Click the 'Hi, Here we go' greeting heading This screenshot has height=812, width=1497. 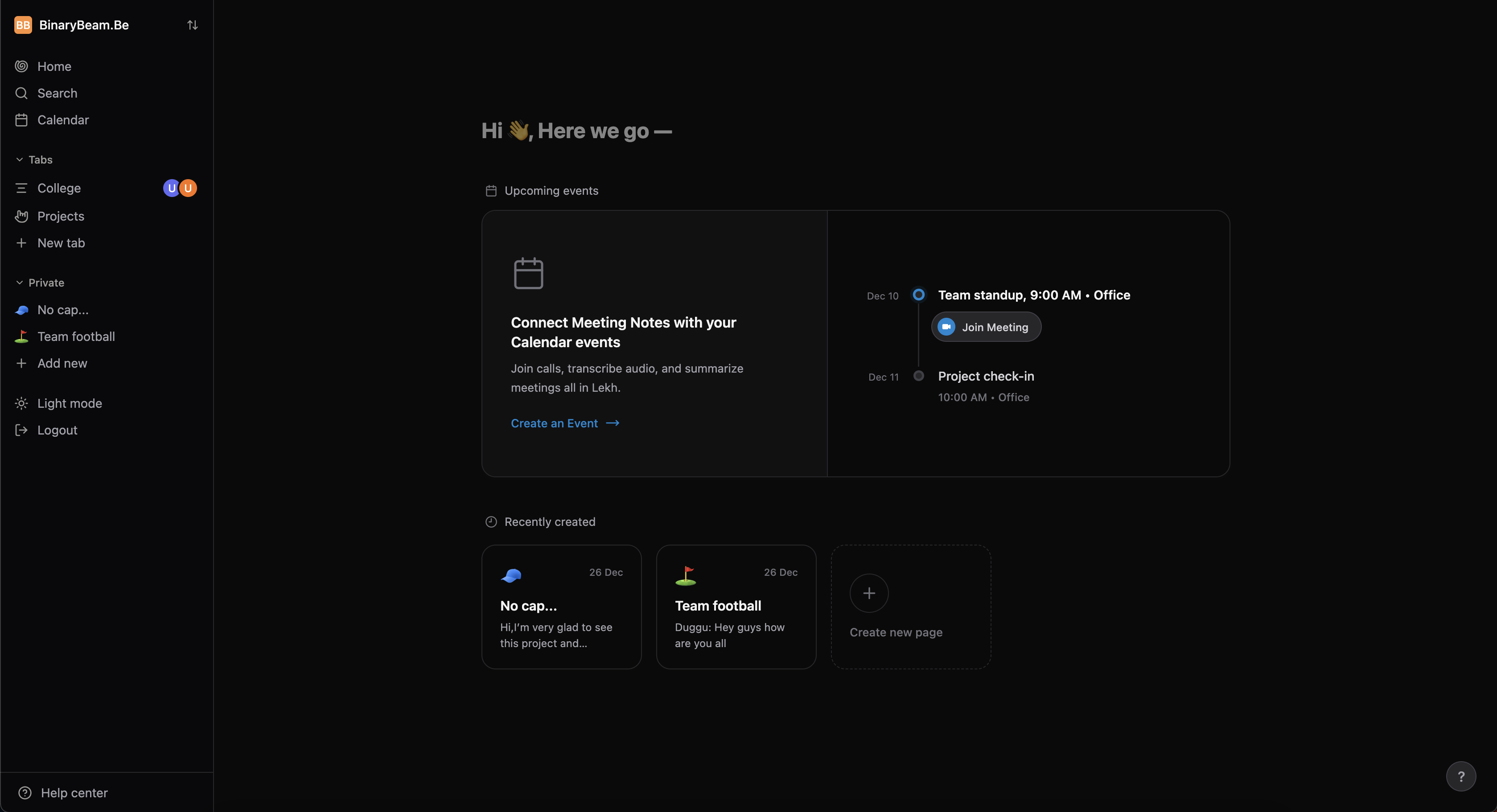pyautogui.click(x=576, y=131)
